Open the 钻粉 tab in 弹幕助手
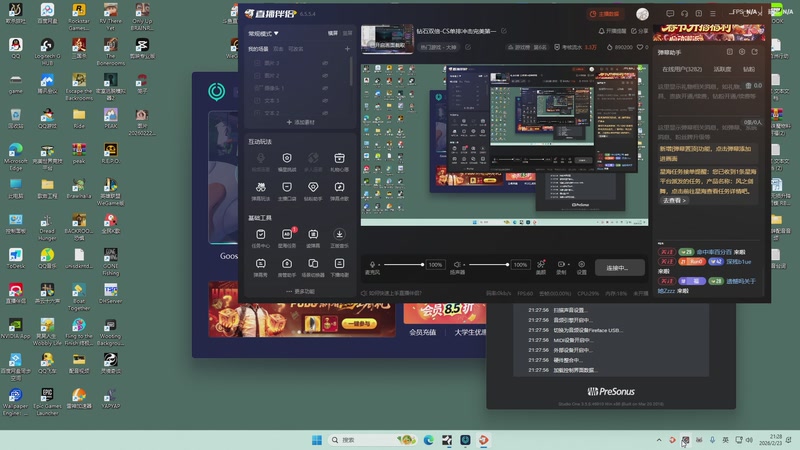 coord(748,69)
